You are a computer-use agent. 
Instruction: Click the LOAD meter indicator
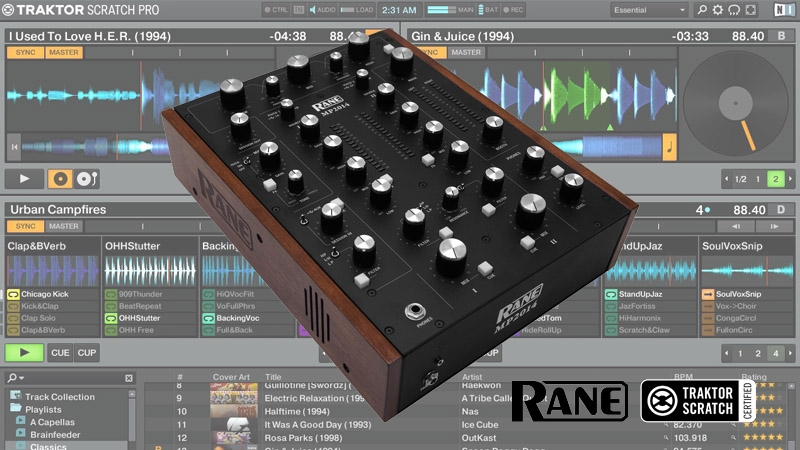(x=357, y=10)
